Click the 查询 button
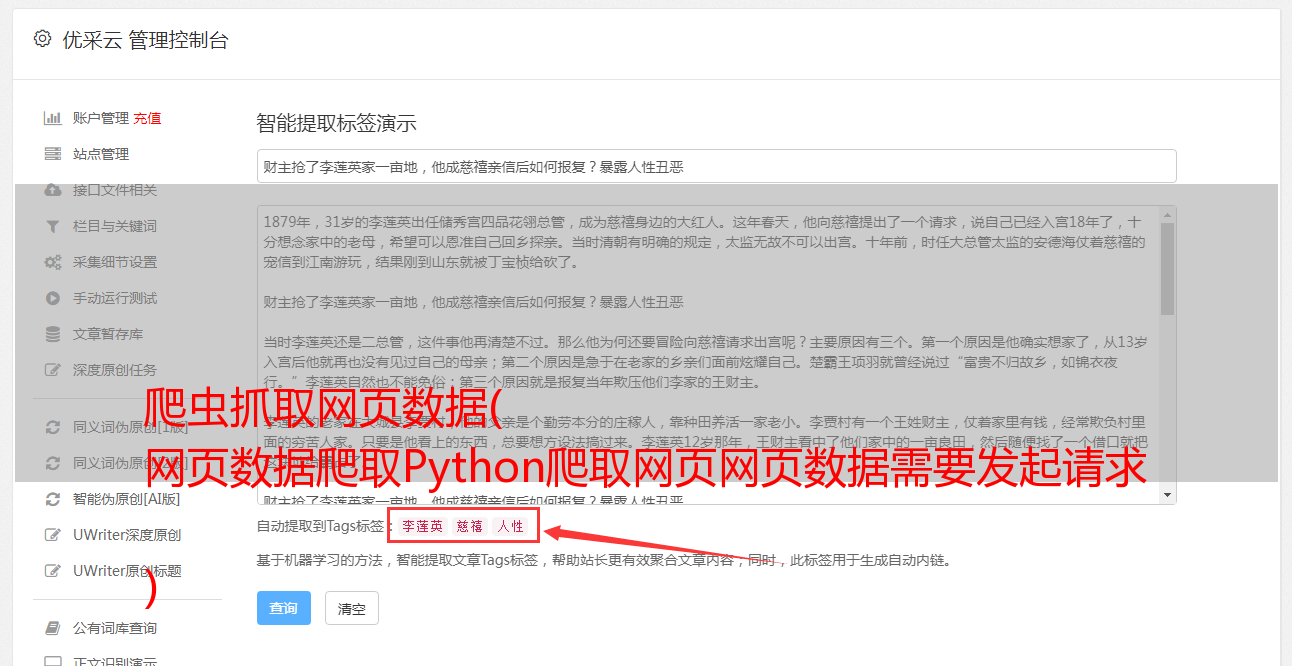The image size is (1292, 666). pos(284,608)
